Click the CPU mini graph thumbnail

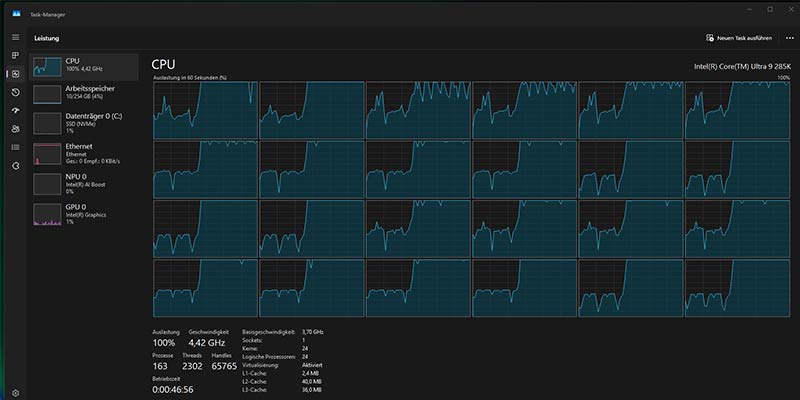(x=47, y=67)
